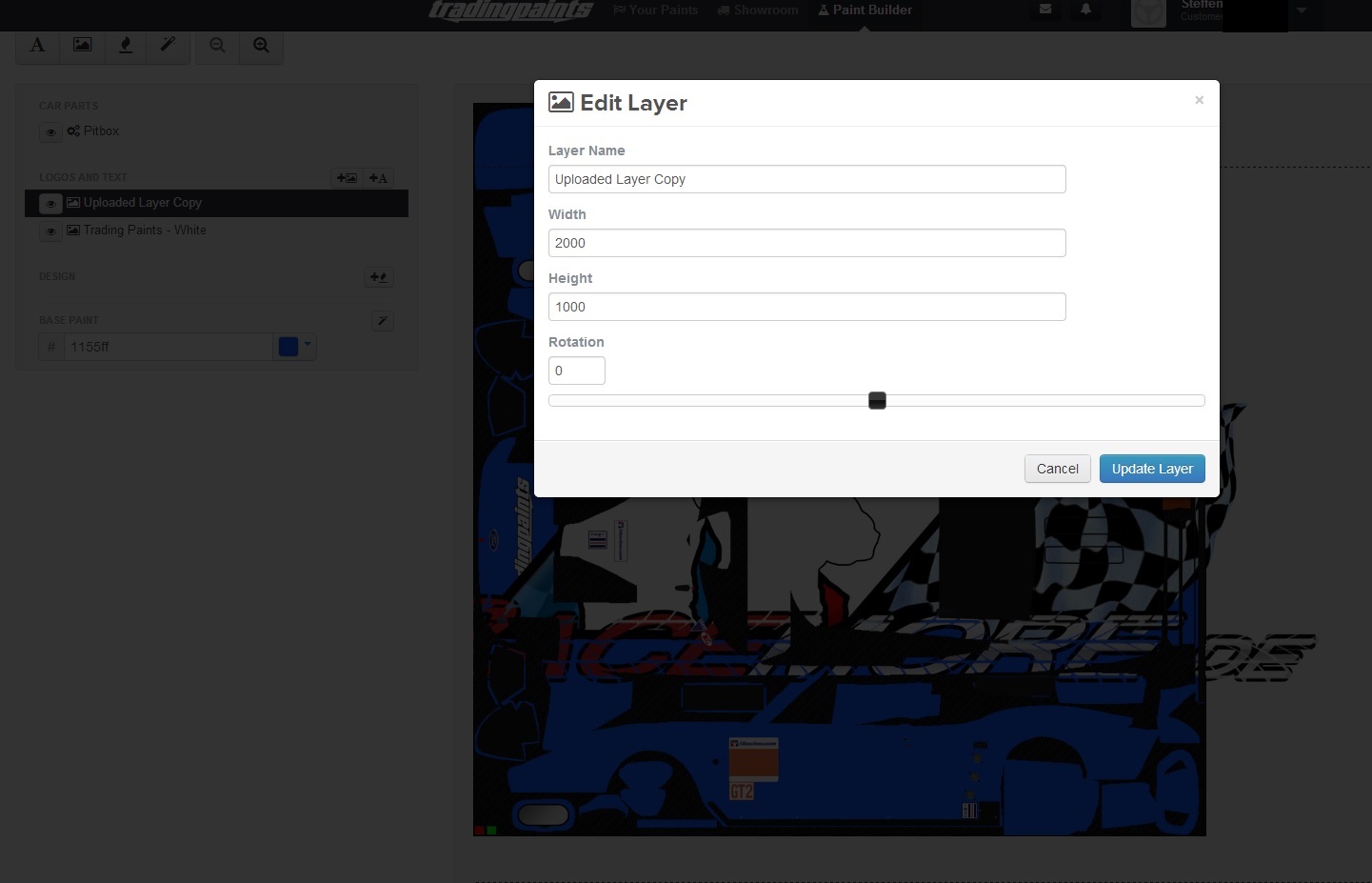
Task: Hide the Trading Paints - White layer
Action: 50,231
